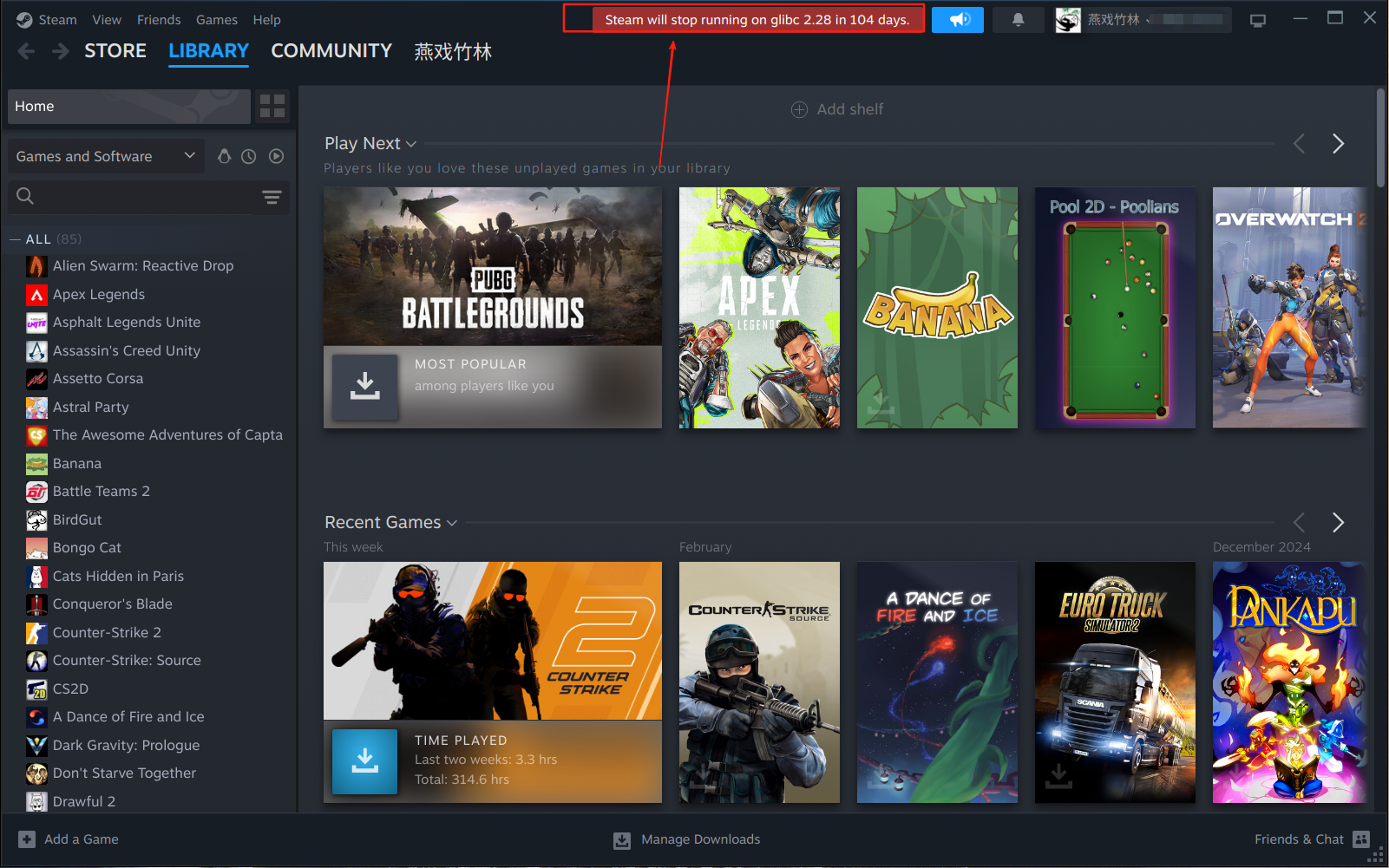This screenshot has width=1389, height=868.
Task: Open the user account name dropdown
Action: click(1143, 20)
